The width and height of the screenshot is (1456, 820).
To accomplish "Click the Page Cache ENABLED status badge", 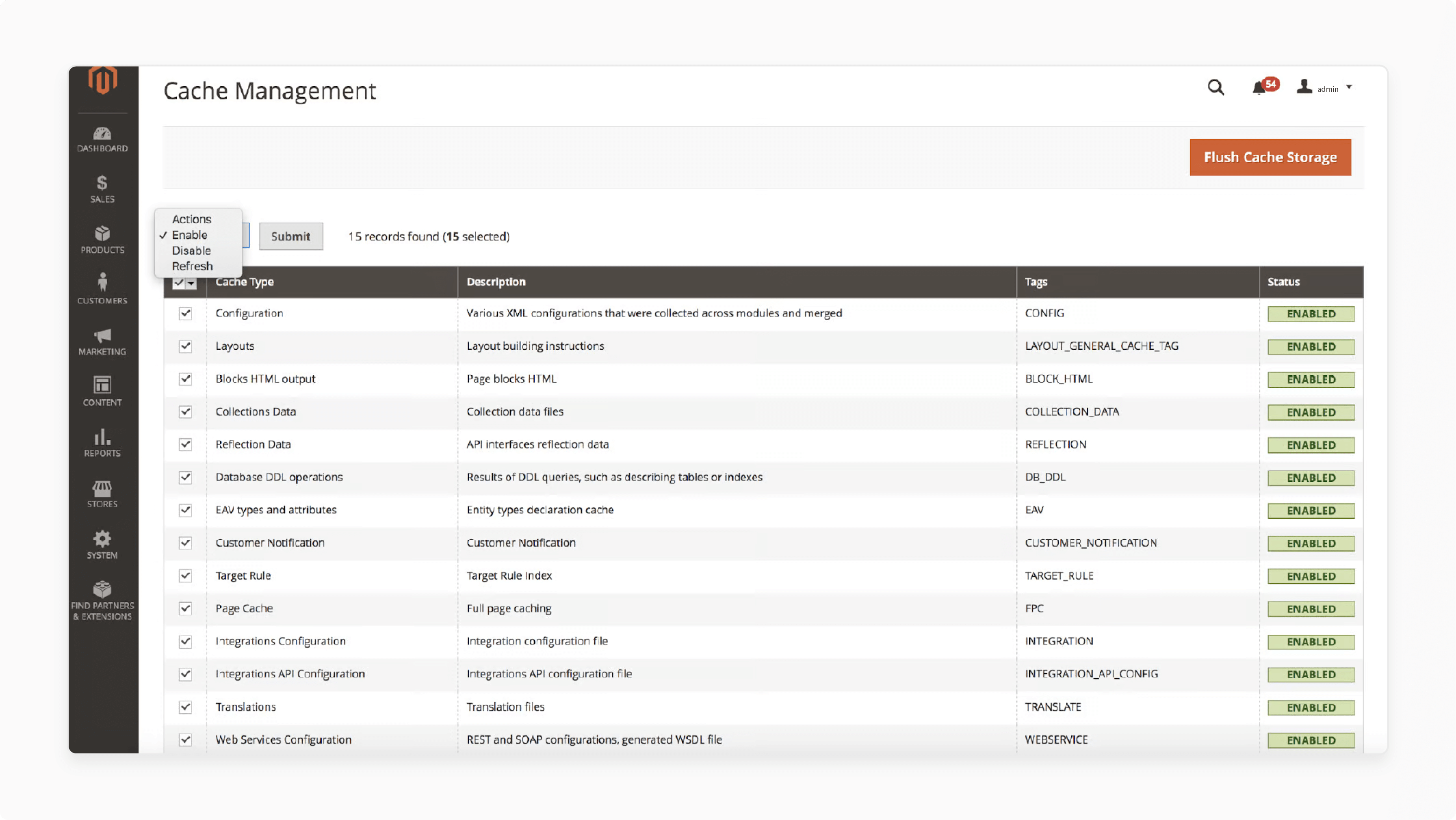I will click(1311, 609).
